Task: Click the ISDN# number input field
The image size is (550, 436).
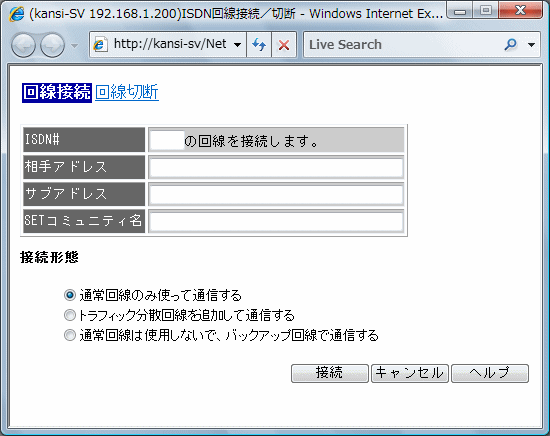Action: point(167,140)
